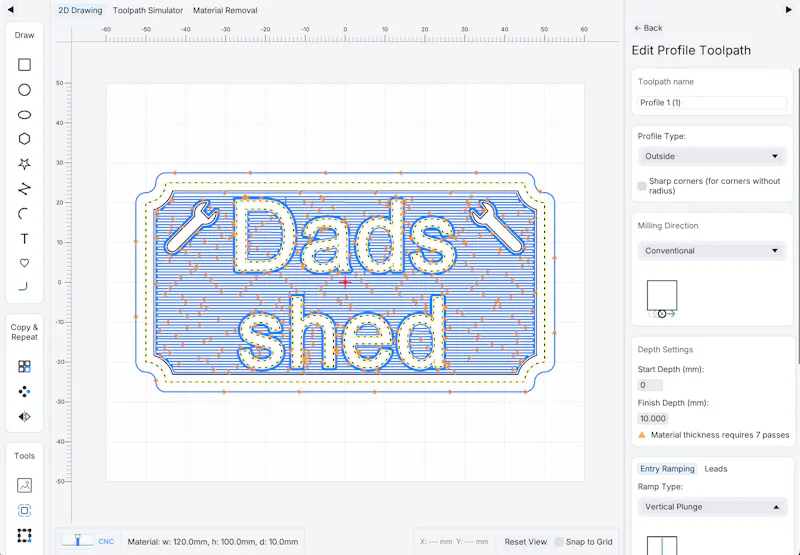Click the Depth Settings label
Viewport: 800px width, 555px height.
coord(665,349)
